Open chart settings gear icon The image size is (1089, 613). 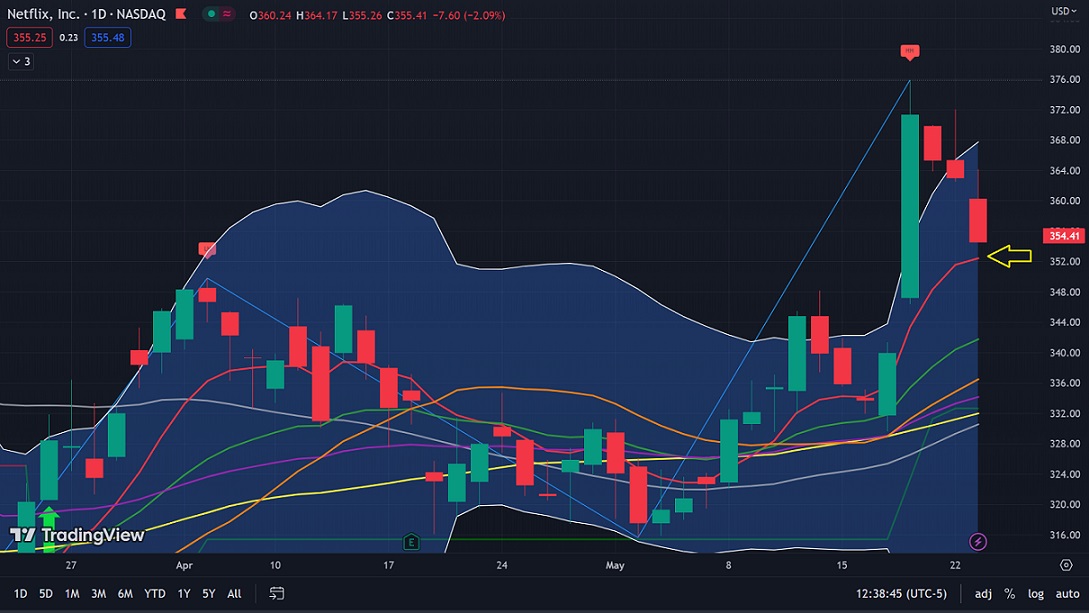1066,565
